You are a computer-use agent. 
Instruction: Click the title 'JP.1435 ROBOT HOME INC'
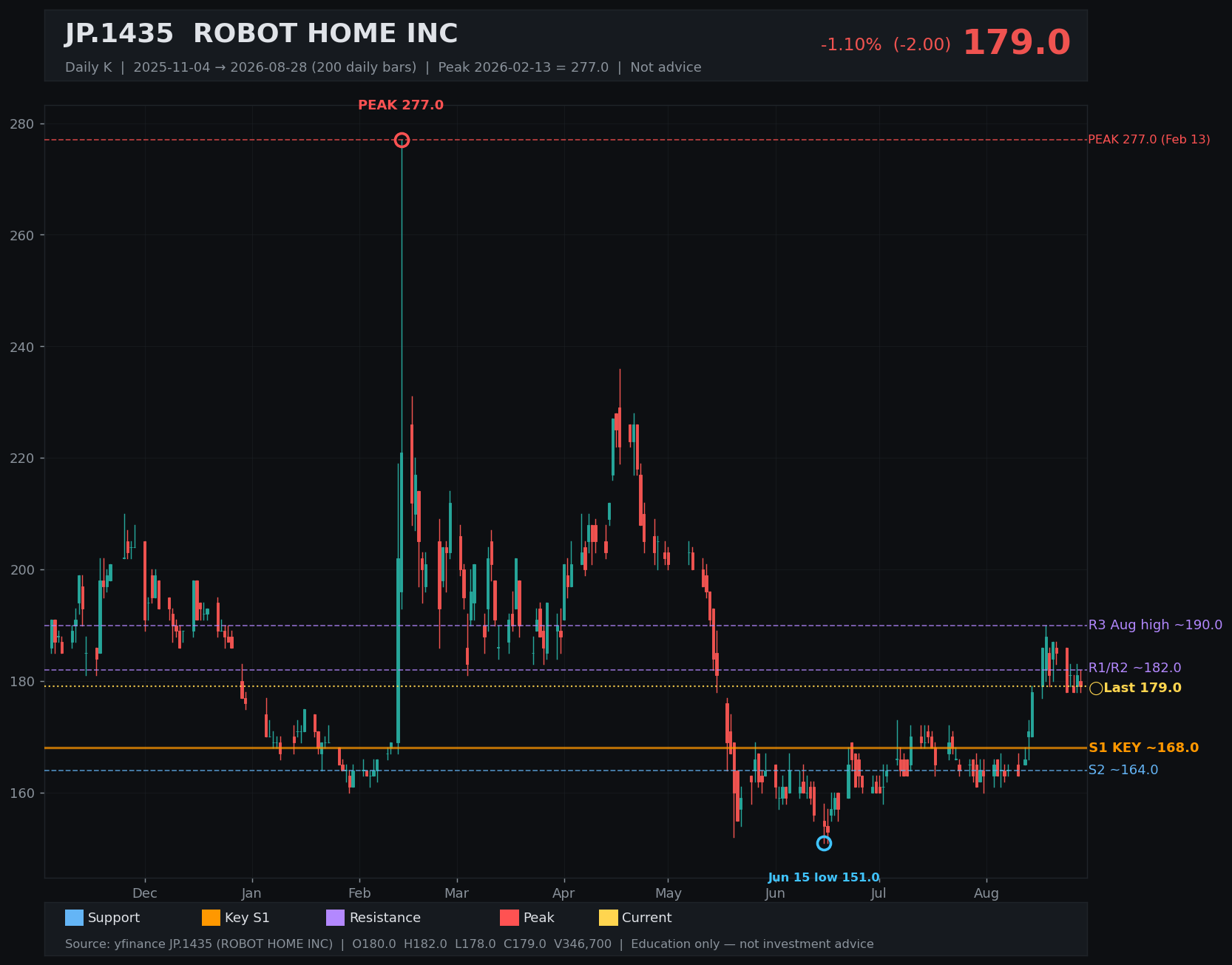point(261,34)
